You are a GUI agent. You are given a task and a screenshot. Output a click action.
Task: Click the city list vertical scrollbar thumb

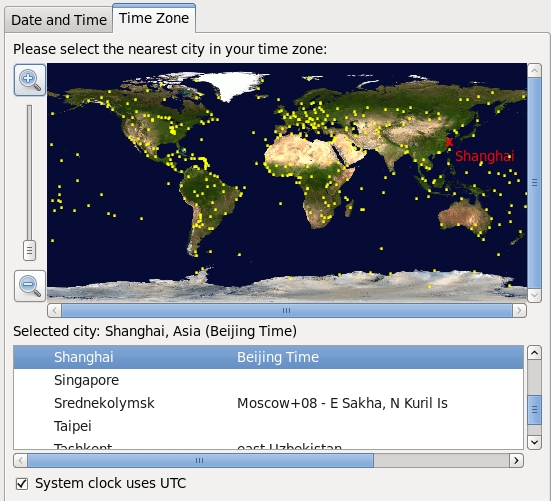pos(534,410)
